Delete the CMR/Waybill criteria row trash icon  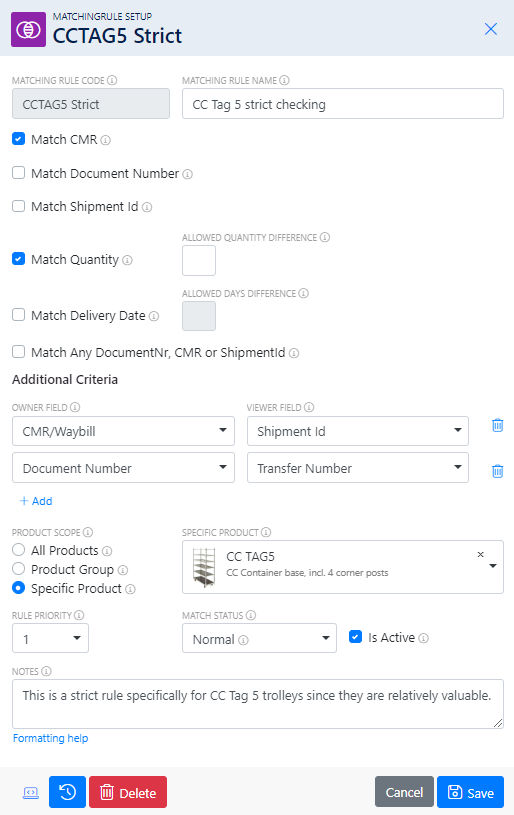pyautogui.click(x=497, y=426)
